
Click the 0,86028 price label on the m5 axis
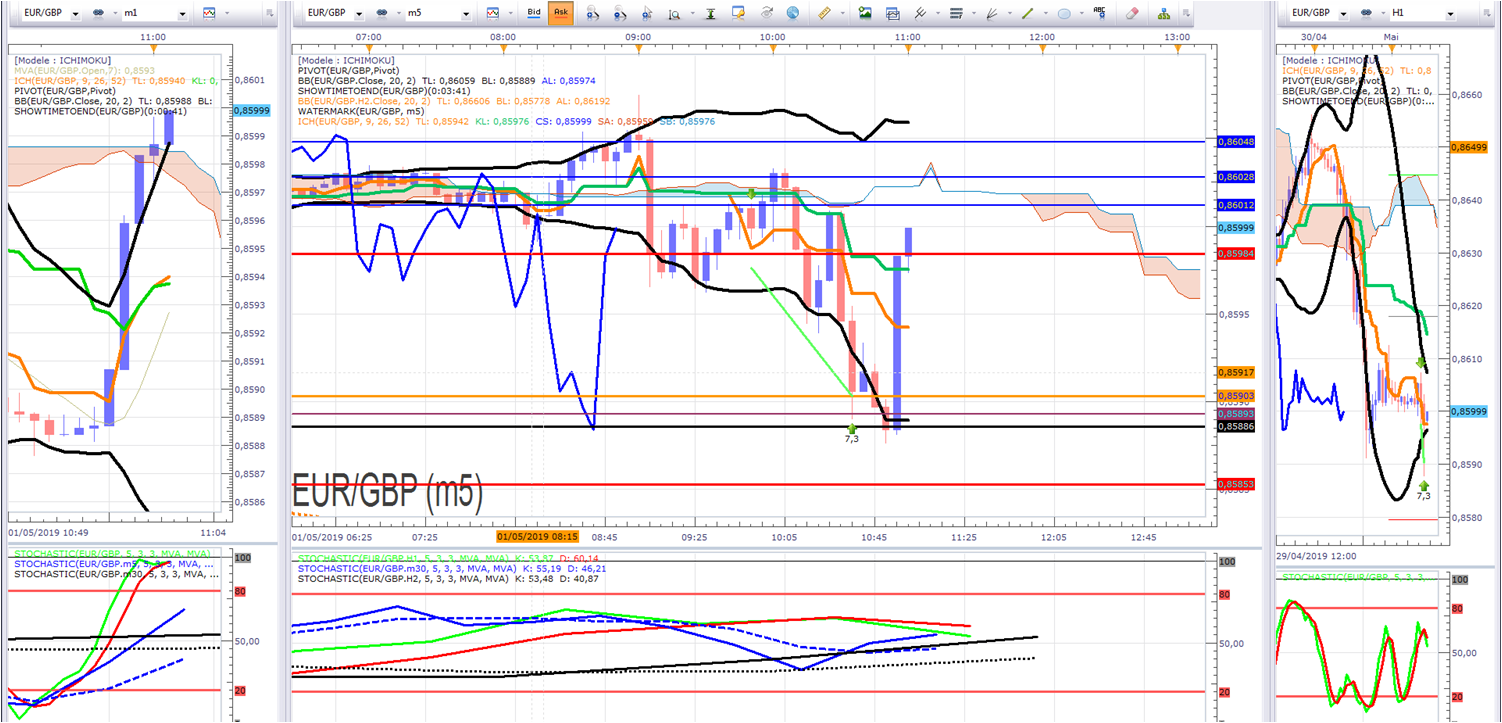point(1236,177)
